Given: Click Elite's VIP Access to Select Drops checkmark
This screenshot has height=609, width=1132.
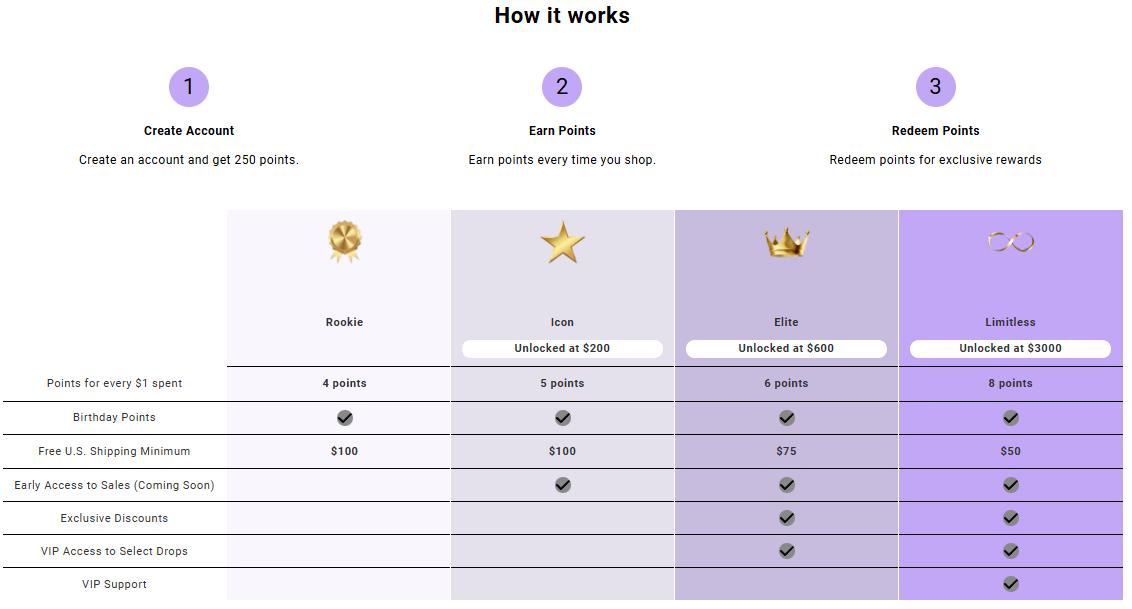Looking at the screenshot, I should coord(786,551).
